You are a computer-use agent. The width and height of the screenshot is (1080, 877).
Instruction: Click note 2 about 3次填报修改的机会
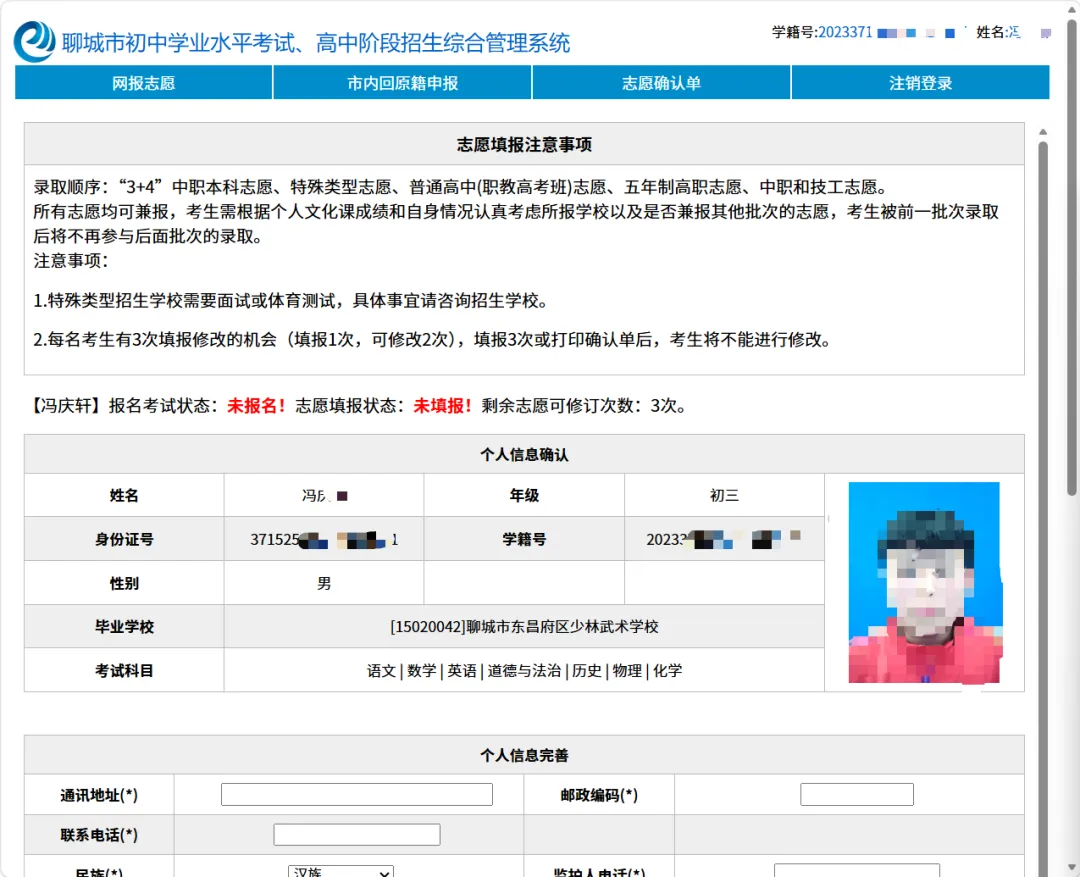tap(432, 340)
